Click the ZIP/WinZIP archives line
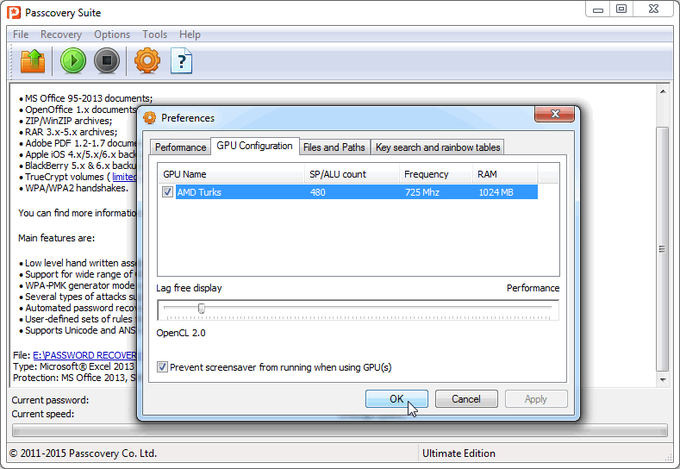The image size is (680, 469). pos(69,121)
